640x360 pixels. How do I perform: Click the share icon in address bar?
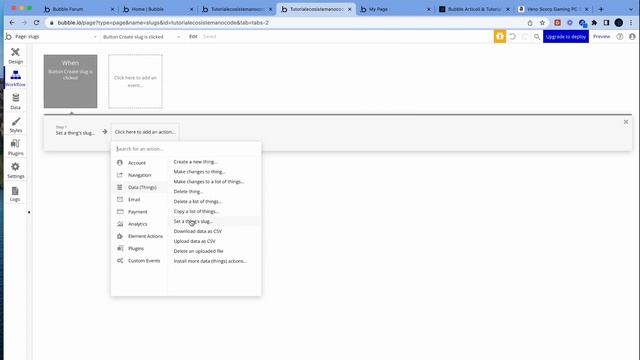530,23
